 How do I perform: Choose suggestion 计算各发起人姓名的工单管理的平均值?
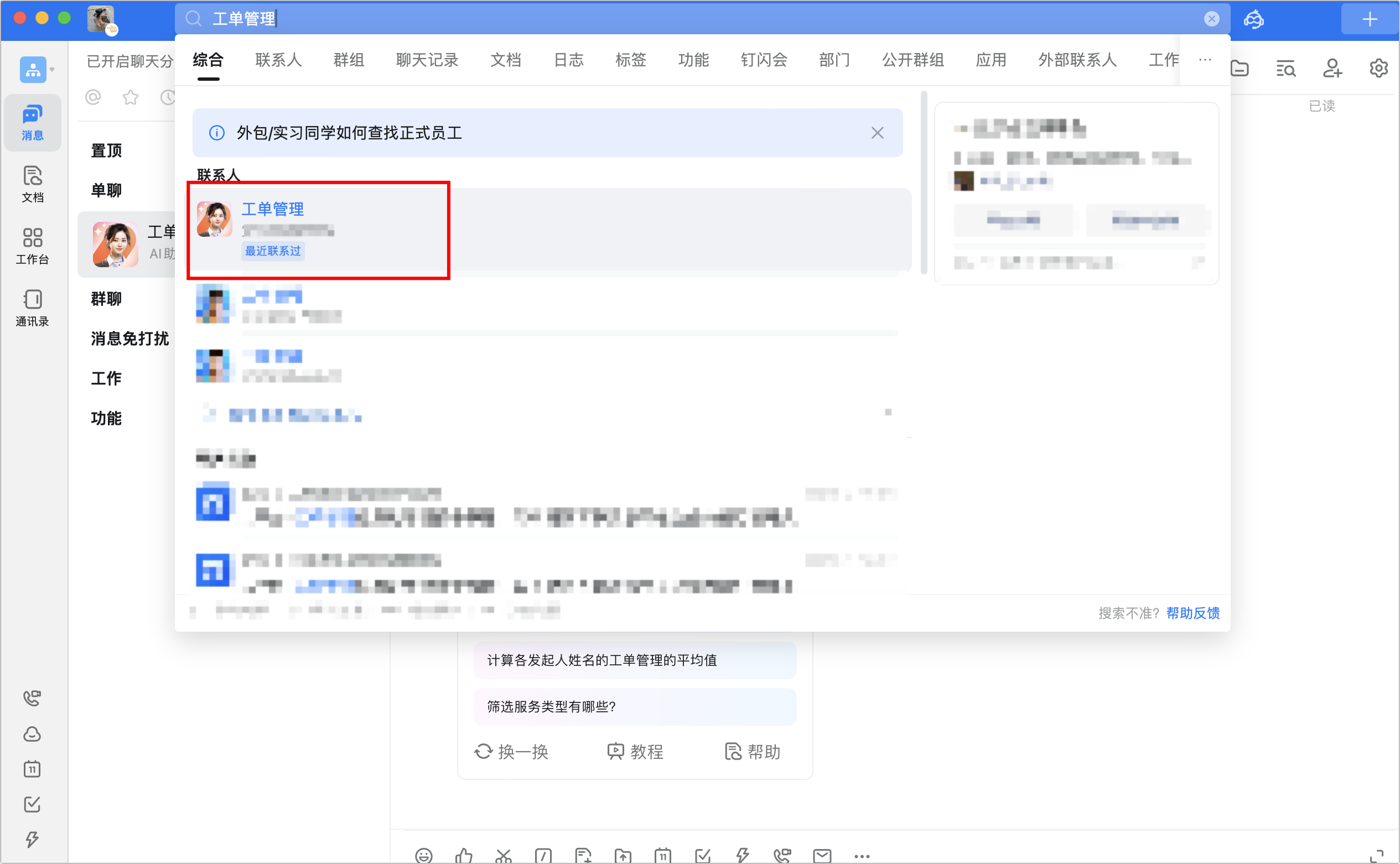pyautogui.click(x=635, y=660)
